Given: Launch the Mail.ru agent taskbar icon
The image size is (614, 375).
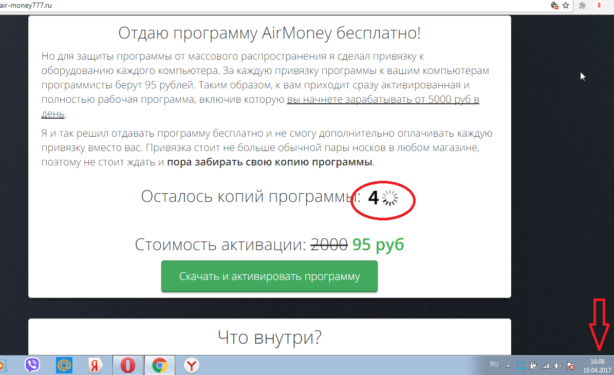Looking at the screenshot, I should 64,365.
